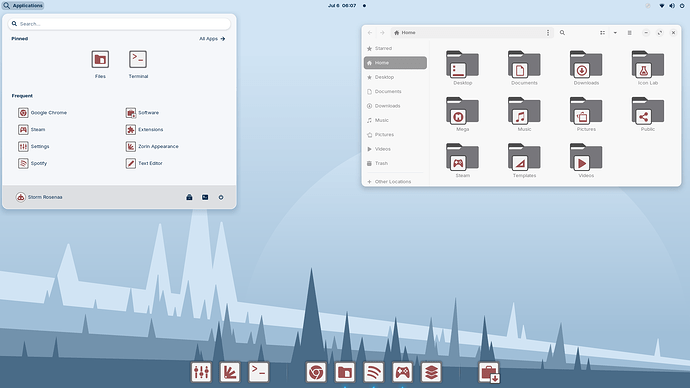690x388 pixels.
Task: Open the pinned Files app icon
Action: (x=100, y=59)
